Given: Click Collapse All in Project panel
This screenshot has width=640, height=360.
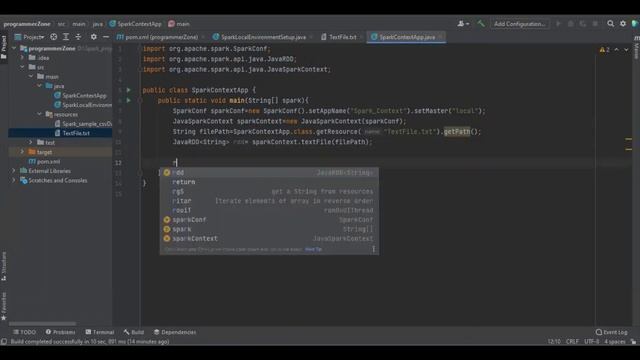Looking at the screenshot, I should pyautogui.click(x=78, y=37).
